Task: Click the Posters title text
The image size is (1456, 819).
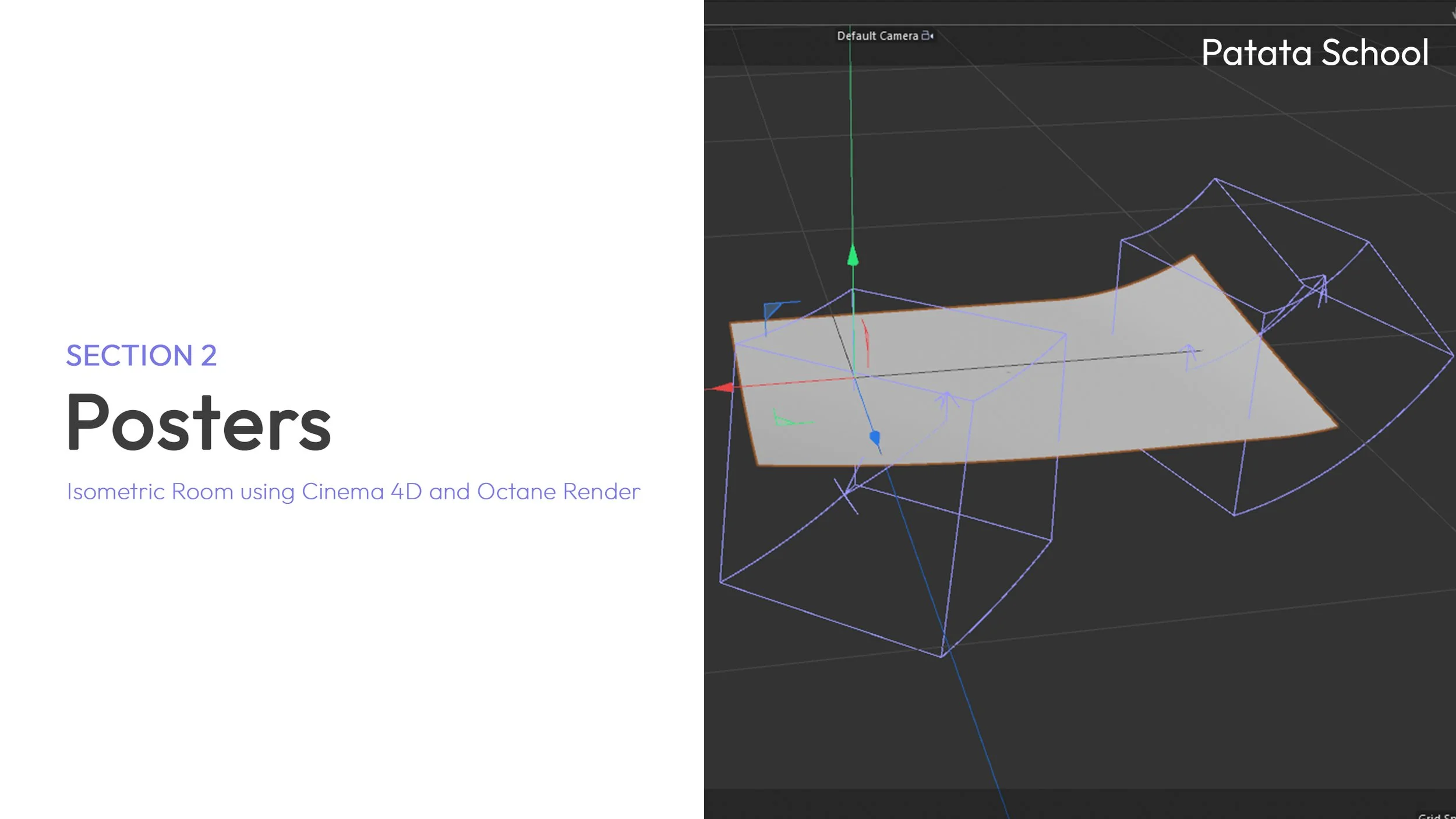Action: (x=199, y=422)
